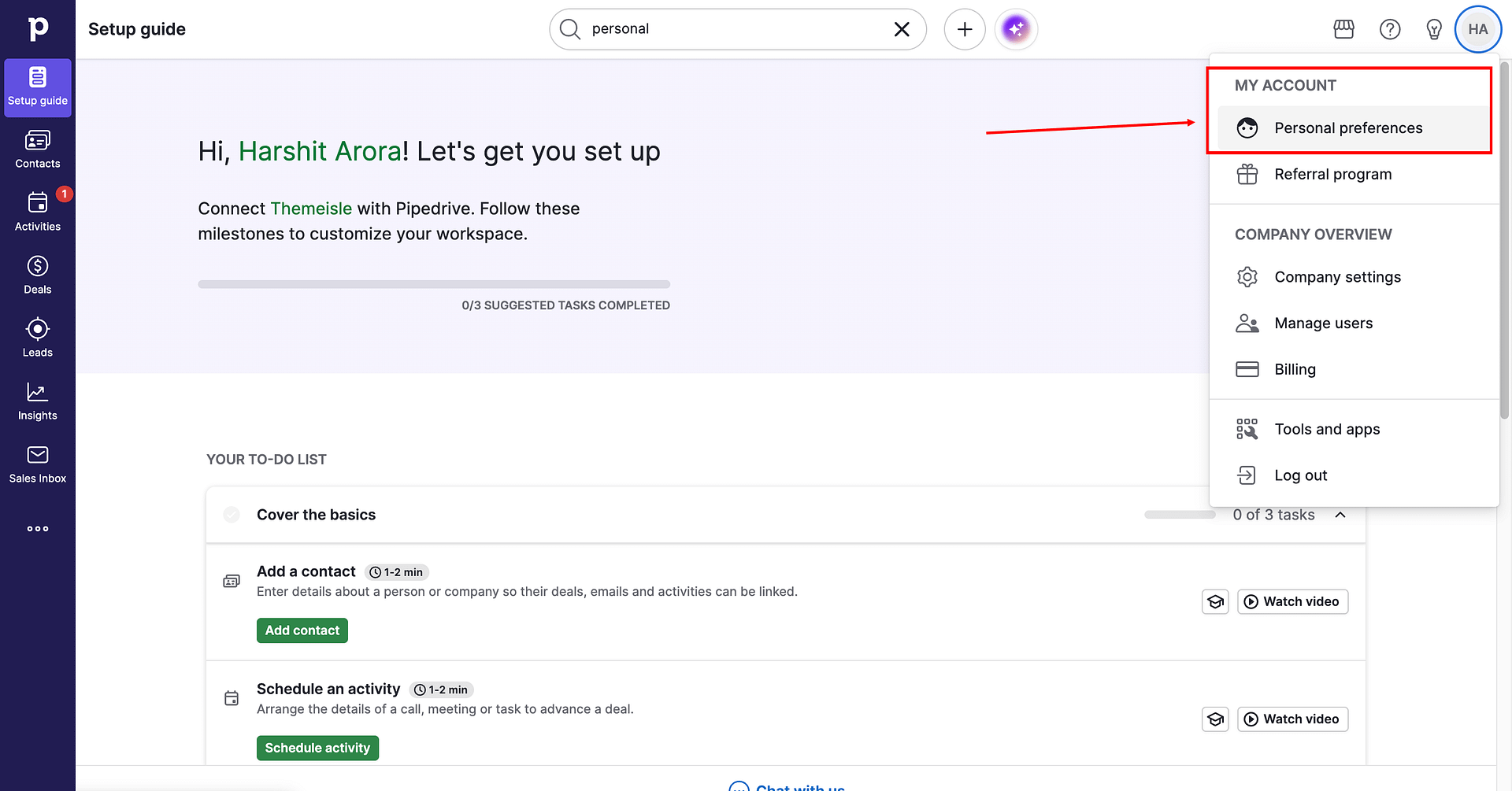The image size is (1512, 791).
Task: Open Setup guide in the sidebar
Action: click(38, 87)
